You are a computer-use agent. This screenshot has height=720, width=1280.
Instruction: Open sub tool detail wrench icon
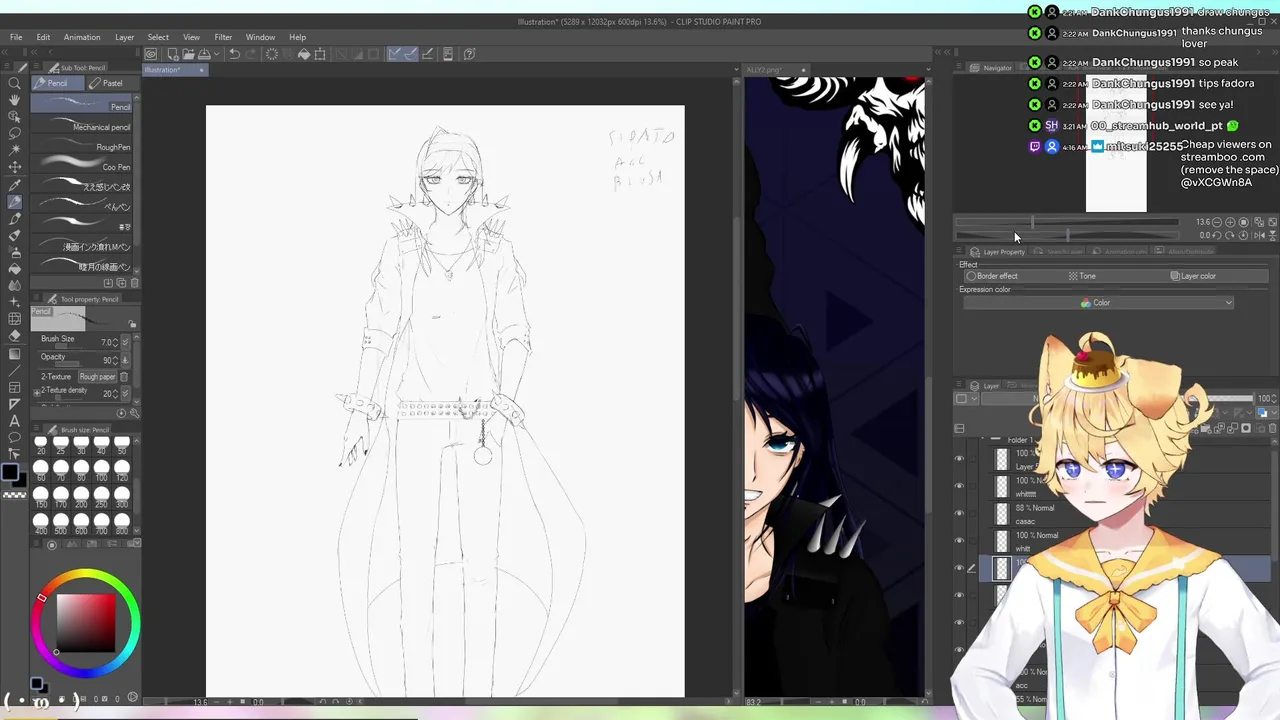click(135, 413)
